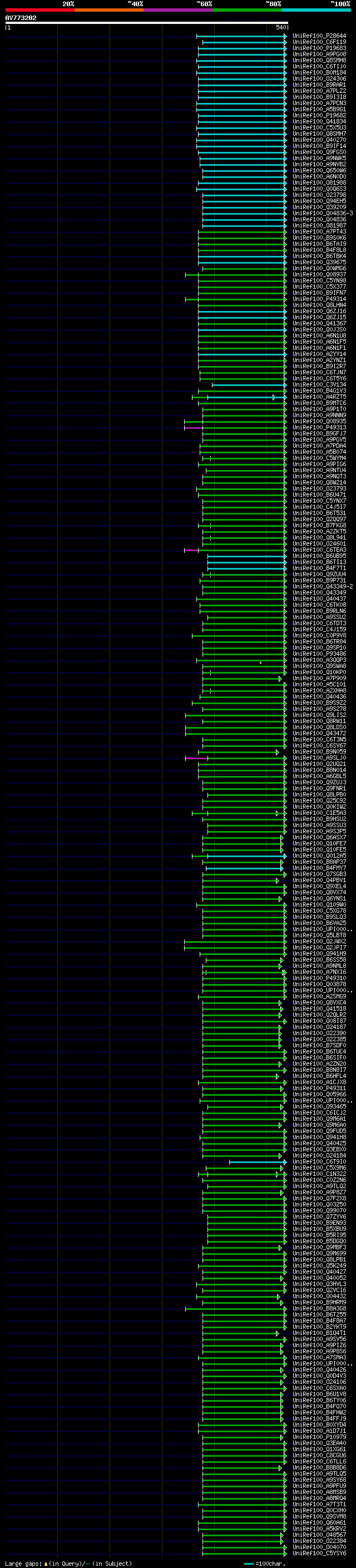The height and width of the screenshot is (1568, 356).
Task: Click the cyan alignment bar for UniRef100_P28644
Action: tap(241, 36)
